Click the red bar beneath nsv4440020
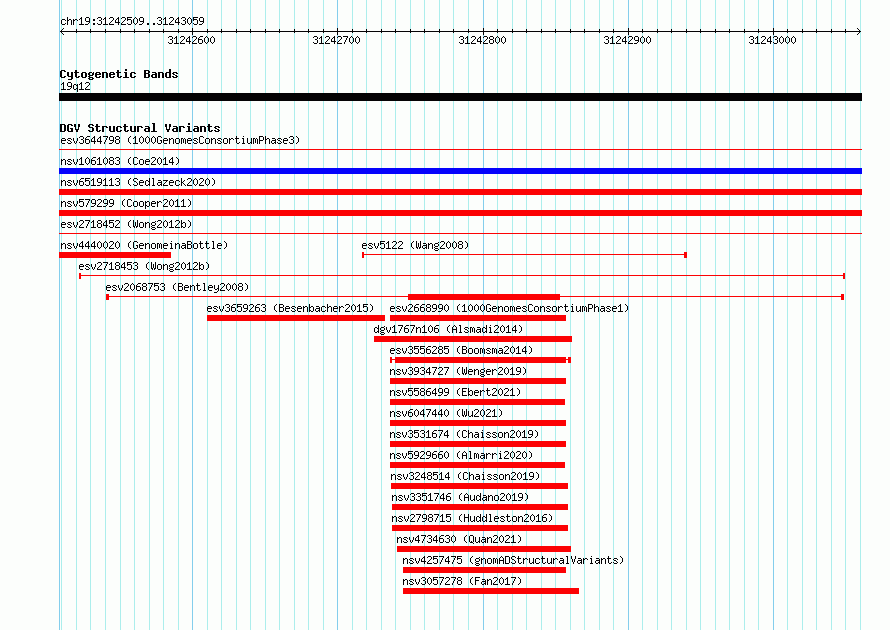Image resolution: width=890 pixels, height=630 pixels. pyautogui.click(x=115, y=255)
